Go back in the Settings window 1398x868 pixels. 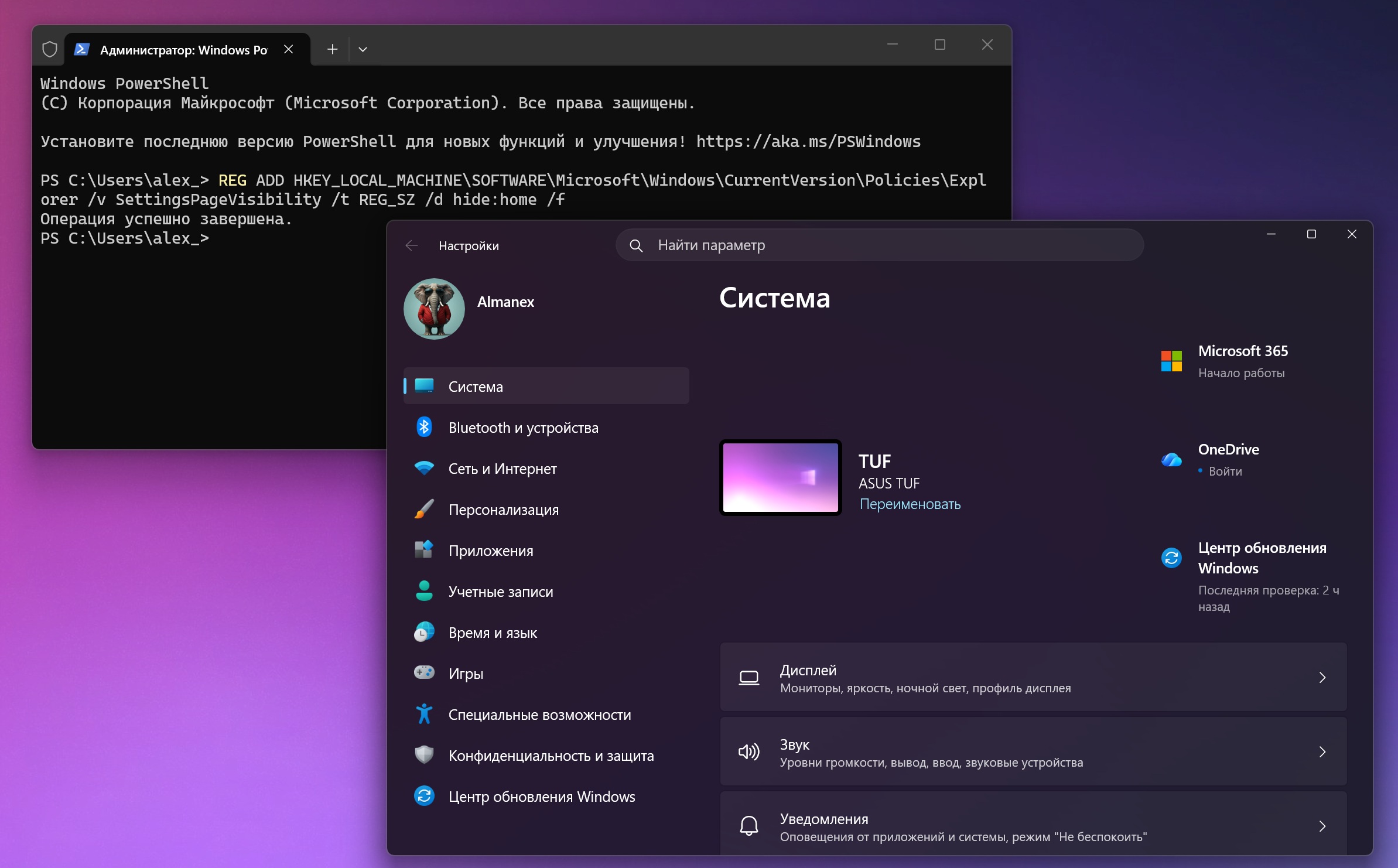412,245
